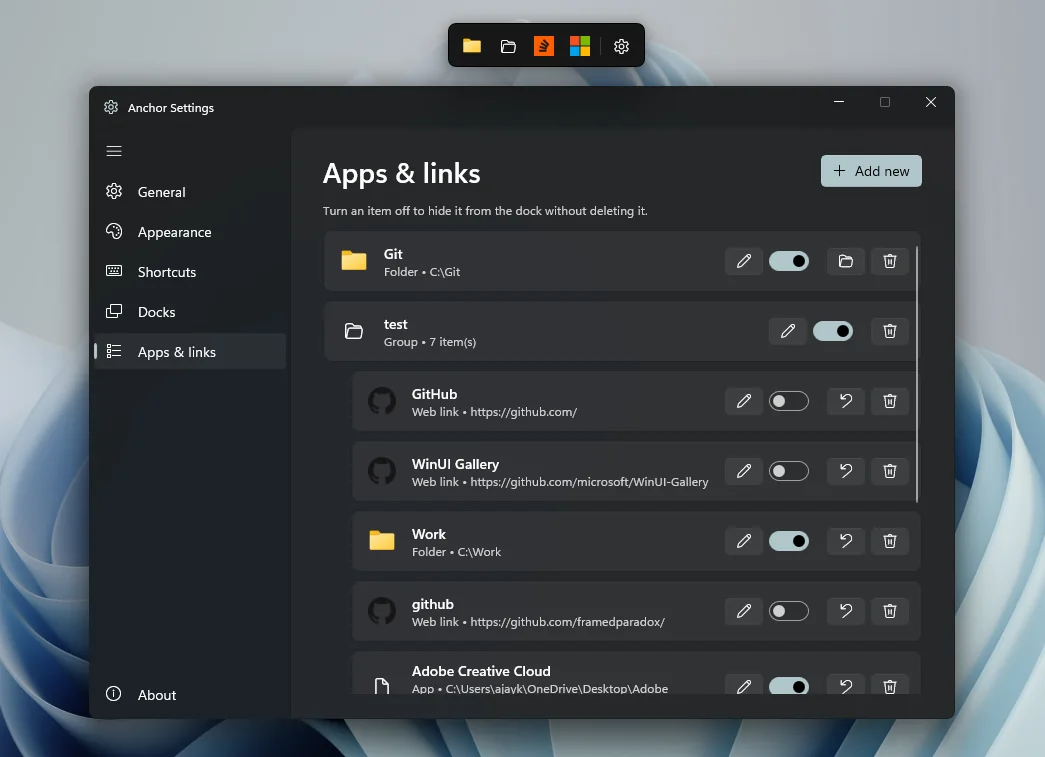The image size is (1045, 757).
Task: Click the list scrollbar
Action: click(x=917, y=374)
